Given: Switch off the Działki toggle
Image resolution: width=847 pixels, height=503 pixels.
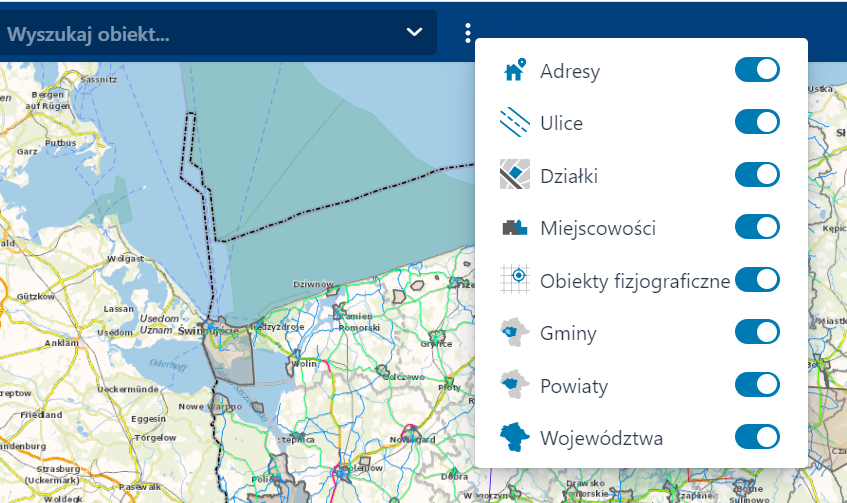Looking at the screenshot, I should click(x=757, y=175).
